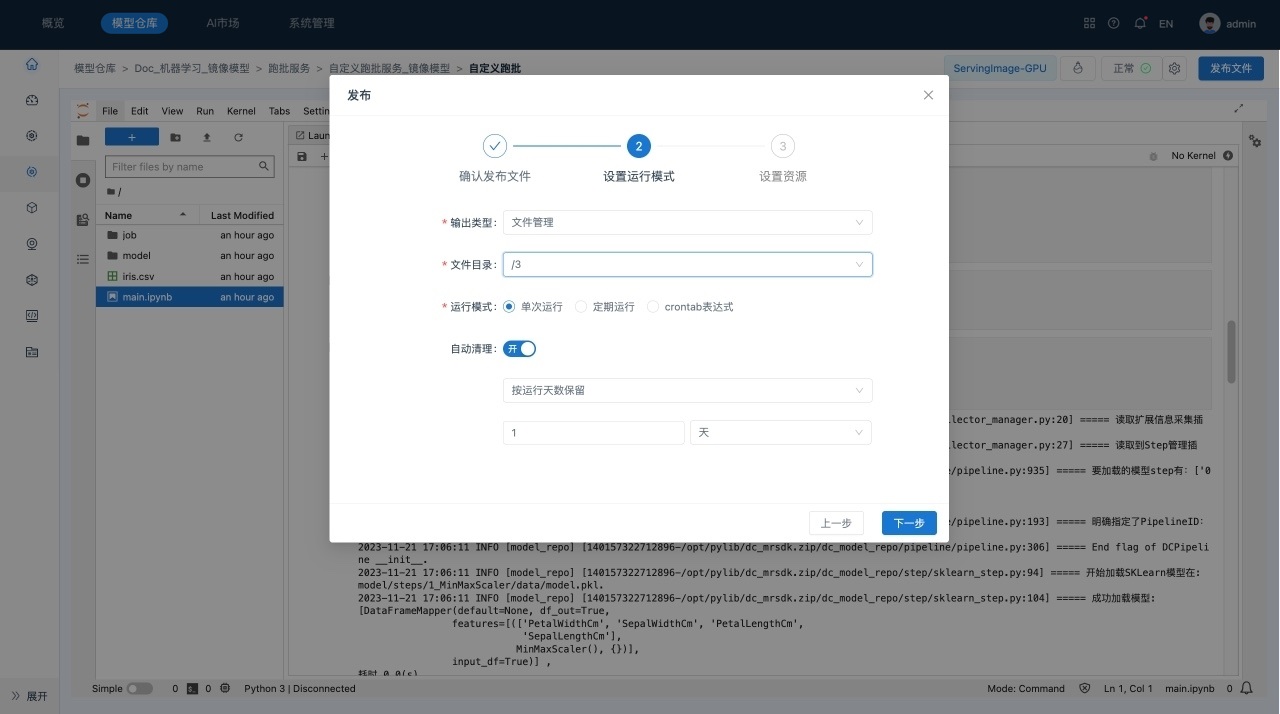Click the notification bell icon in header
The height and width of the screenshot is (714, 1280).
click(x=1140, y=23)
